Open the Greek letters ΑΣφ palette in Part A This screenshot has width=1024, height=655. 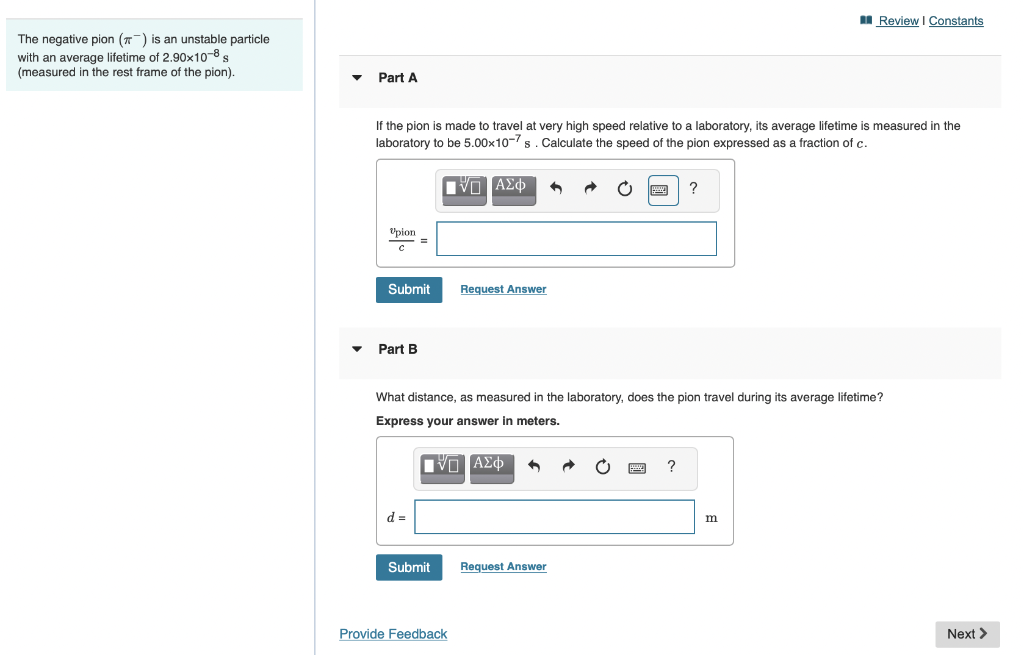click(x=512, y=189)
